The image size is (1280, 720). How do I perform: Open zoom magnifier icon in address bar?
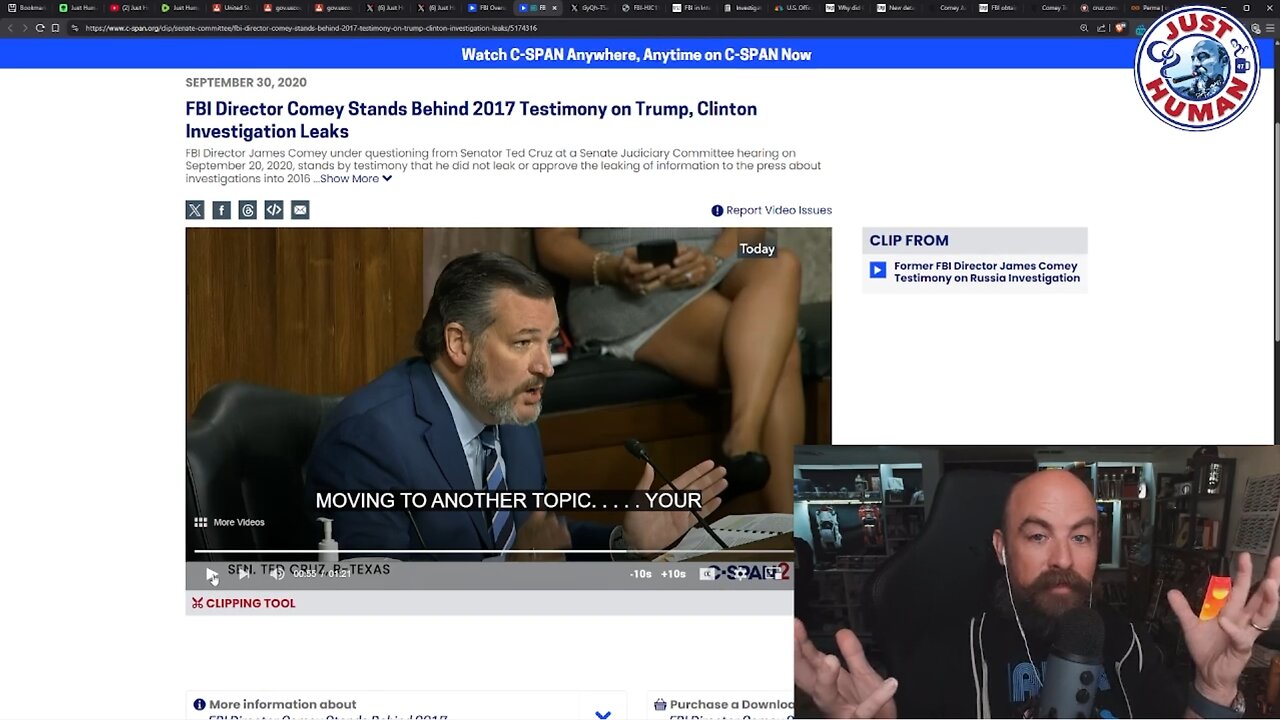point(1084,28)
